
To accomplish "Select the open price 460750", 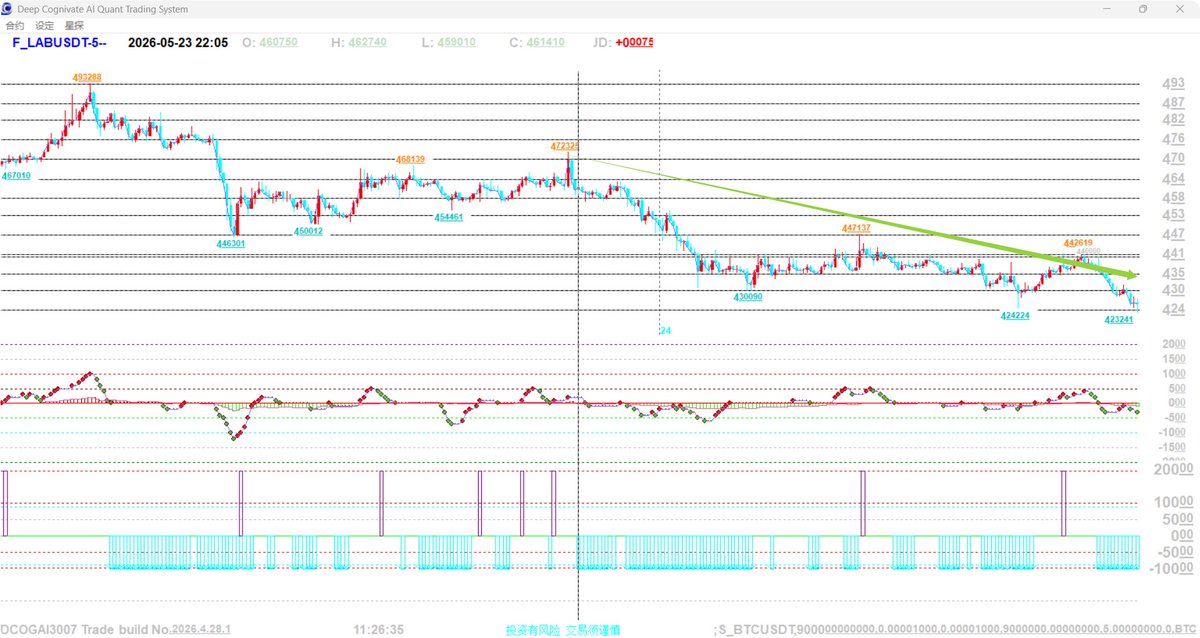I will (278, 43).
